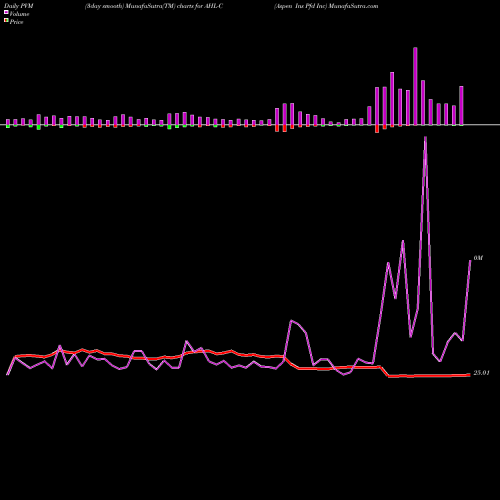
Task: Select the 'Price' legend label
Action: pyautogui.click(x=16, y=22)
